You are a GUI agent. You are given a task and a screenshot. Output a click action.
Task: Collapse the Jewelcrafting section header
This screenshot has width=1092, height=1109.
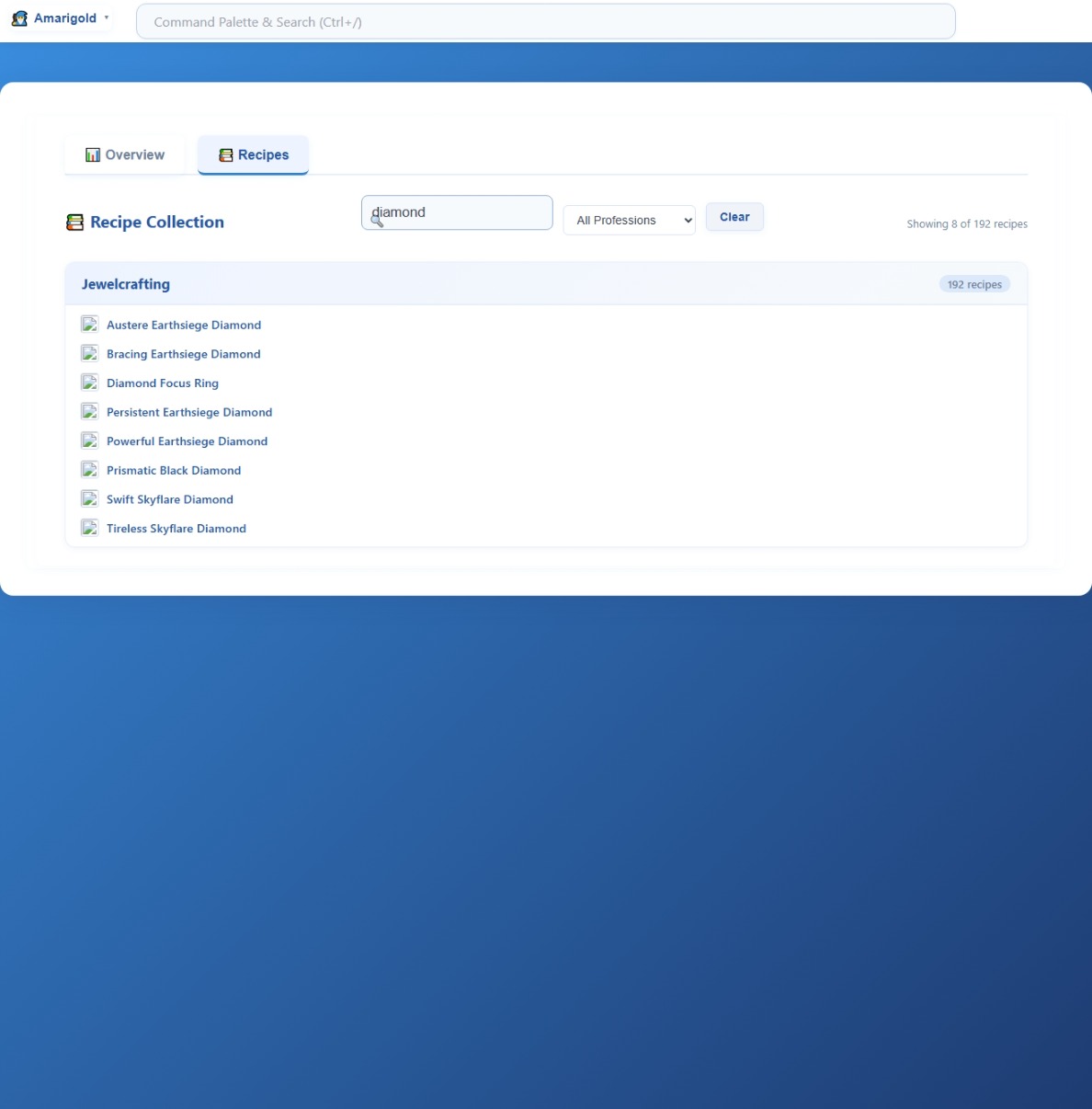[126, 284]
